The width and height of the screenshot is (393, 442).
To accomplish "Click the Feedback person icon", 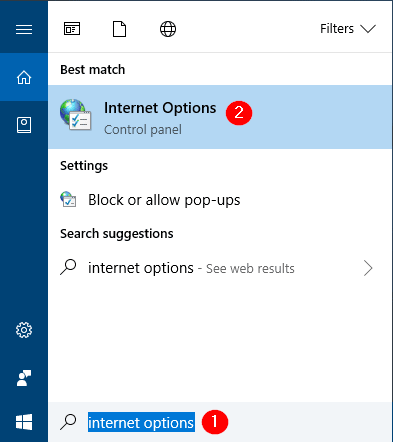I will (24, 378).
